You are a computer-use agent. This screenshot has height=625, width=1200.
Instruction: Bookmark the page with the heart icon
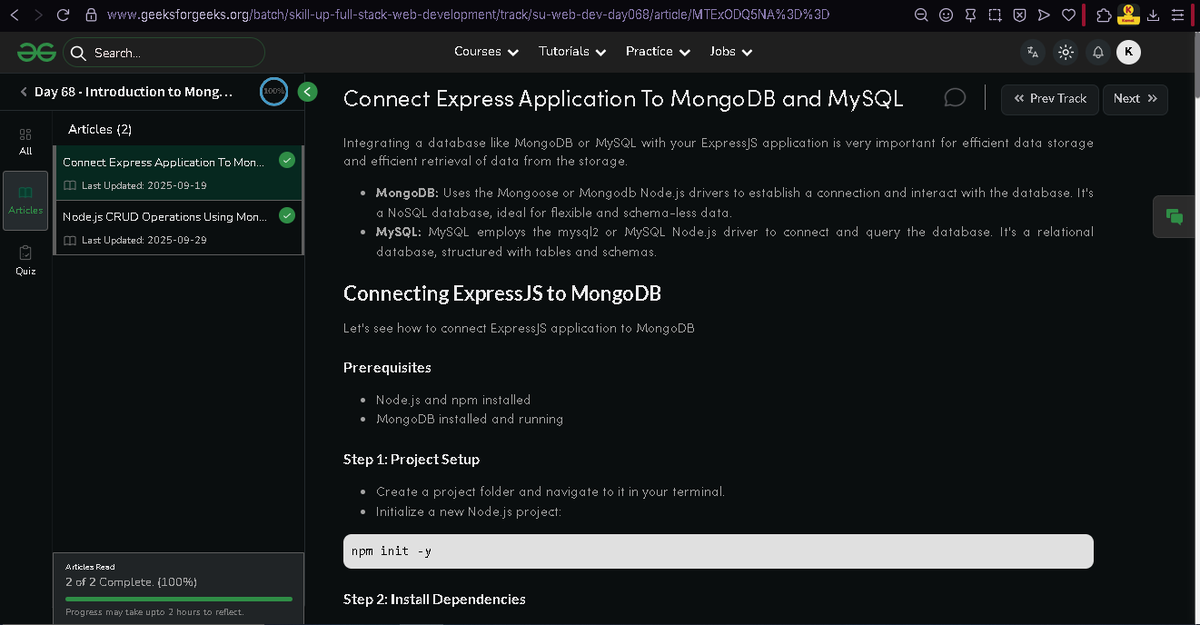coord(1068,15)
